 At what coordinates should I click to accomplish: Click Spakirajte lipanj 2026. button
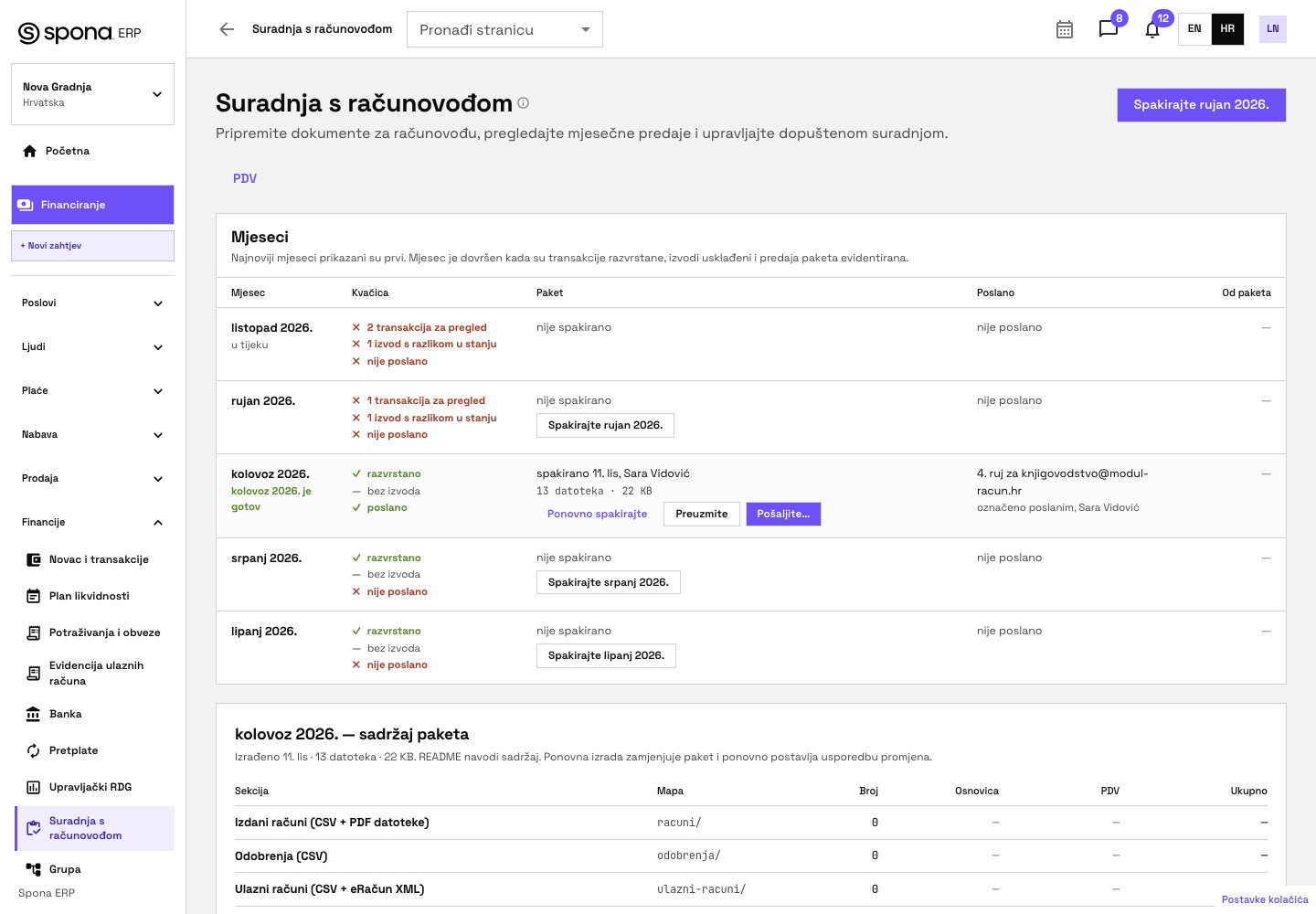pos(606,655)
